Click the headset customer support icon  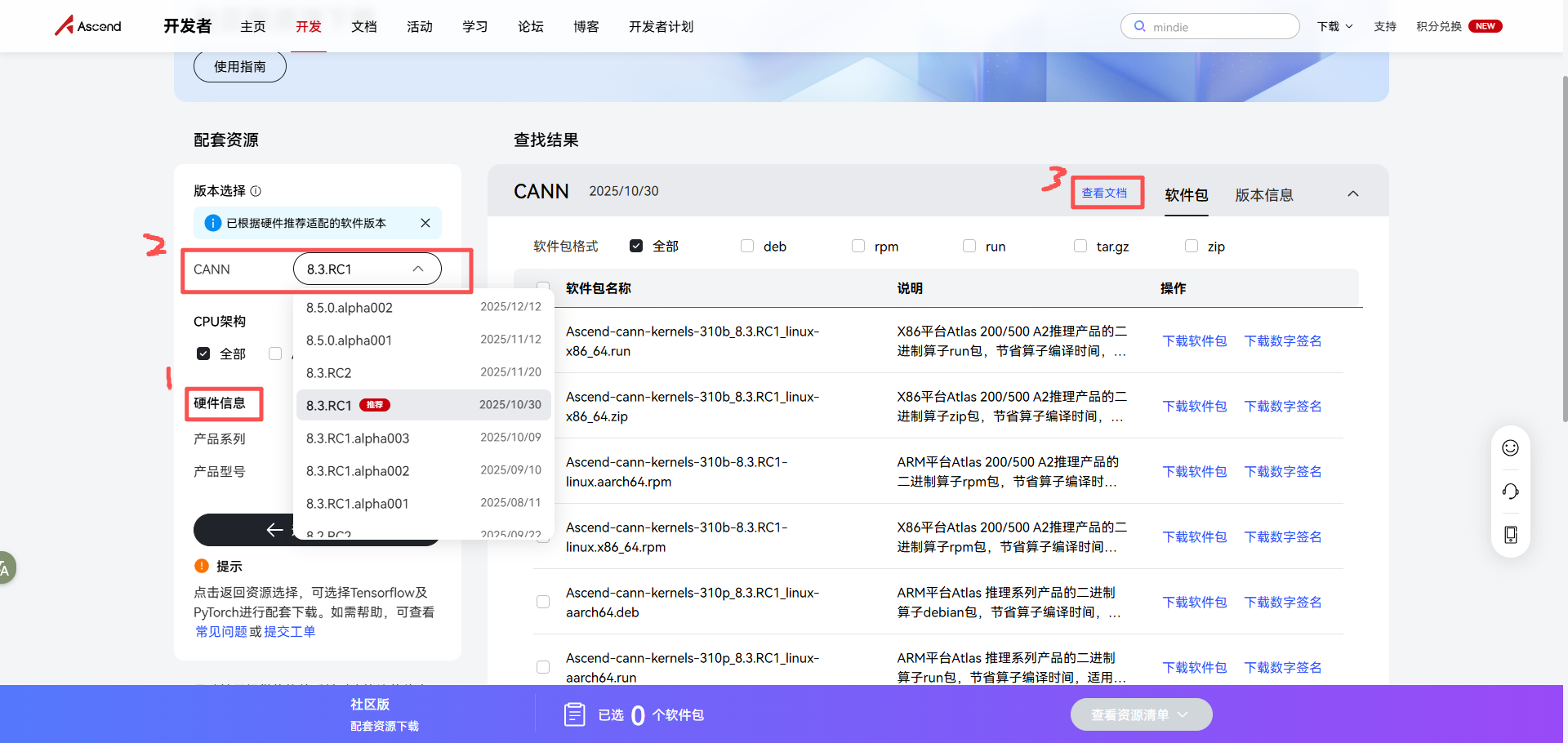[x=1510, y=491]
